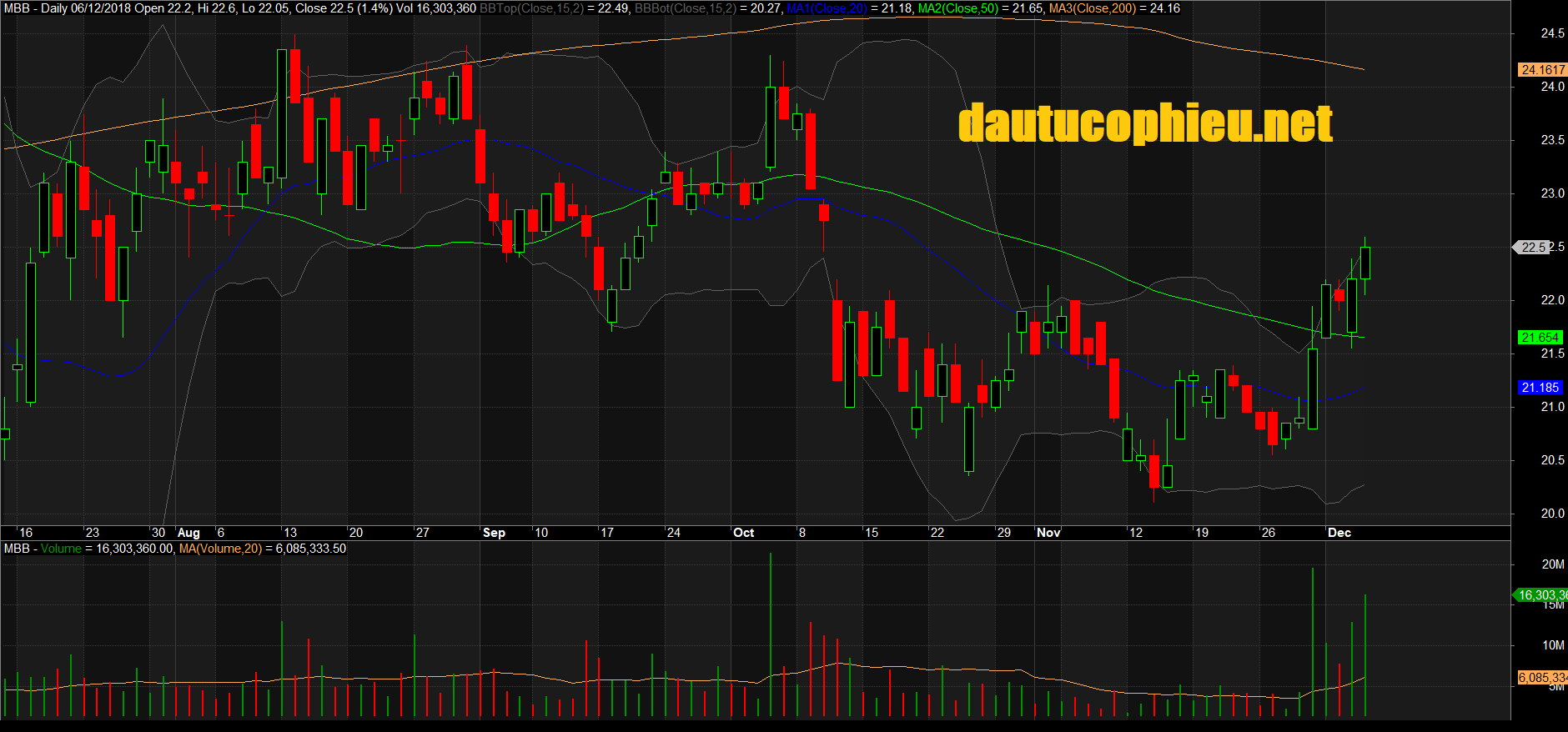This screenshot has height=732, width=1568.
Task: Click the BBBot(Close,15,2) indicator label
Action: coord(685,8)
